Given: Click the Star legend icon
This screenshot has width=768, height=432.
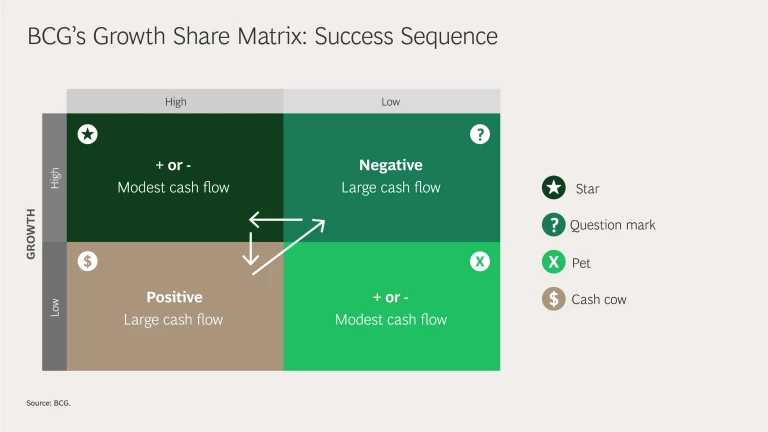Looking at the screenshot, I should click(553, 188).
